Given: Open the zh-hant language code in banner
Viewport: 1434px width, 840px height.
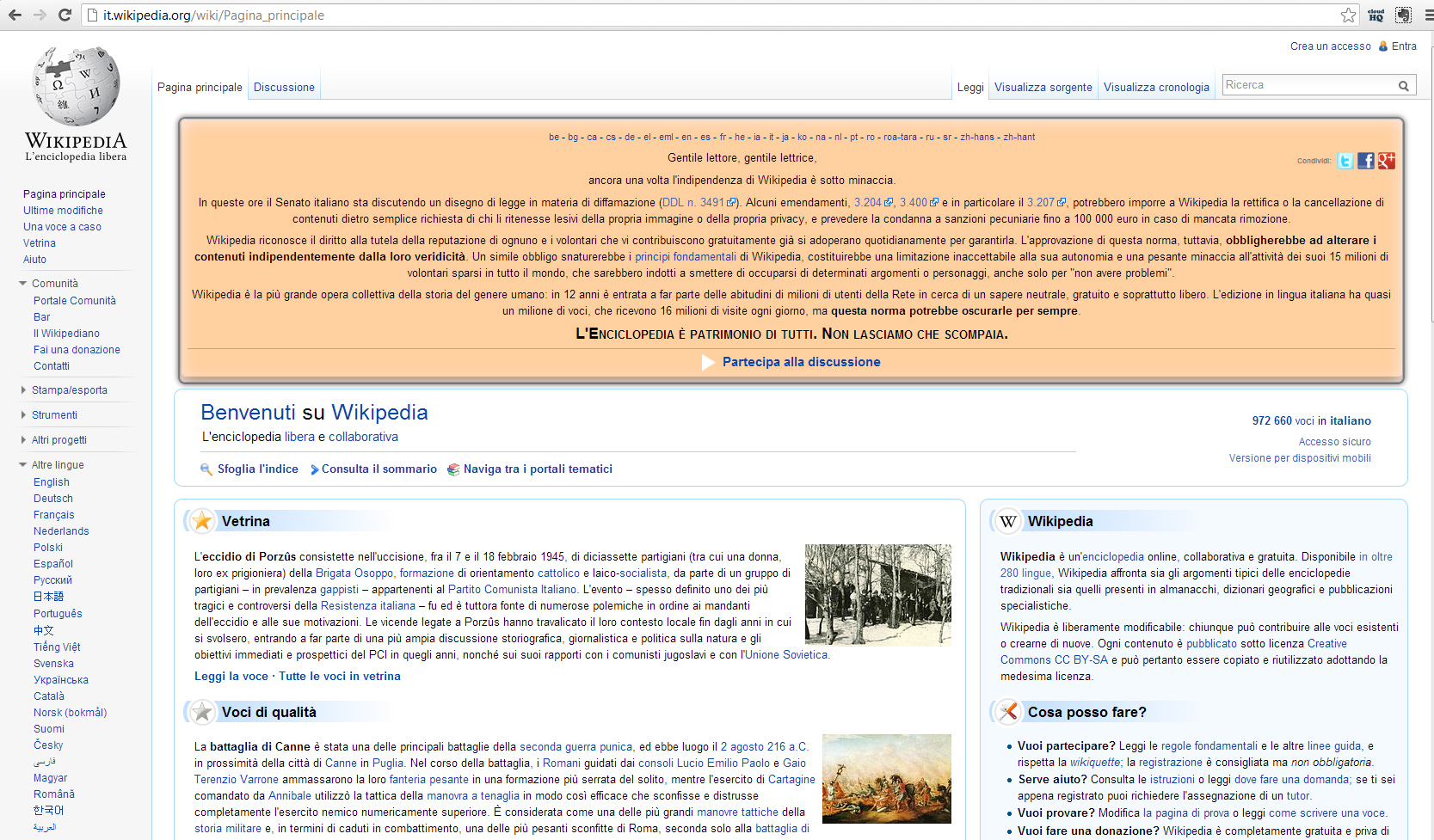Looking at the screenshot, I should 1019,138.
